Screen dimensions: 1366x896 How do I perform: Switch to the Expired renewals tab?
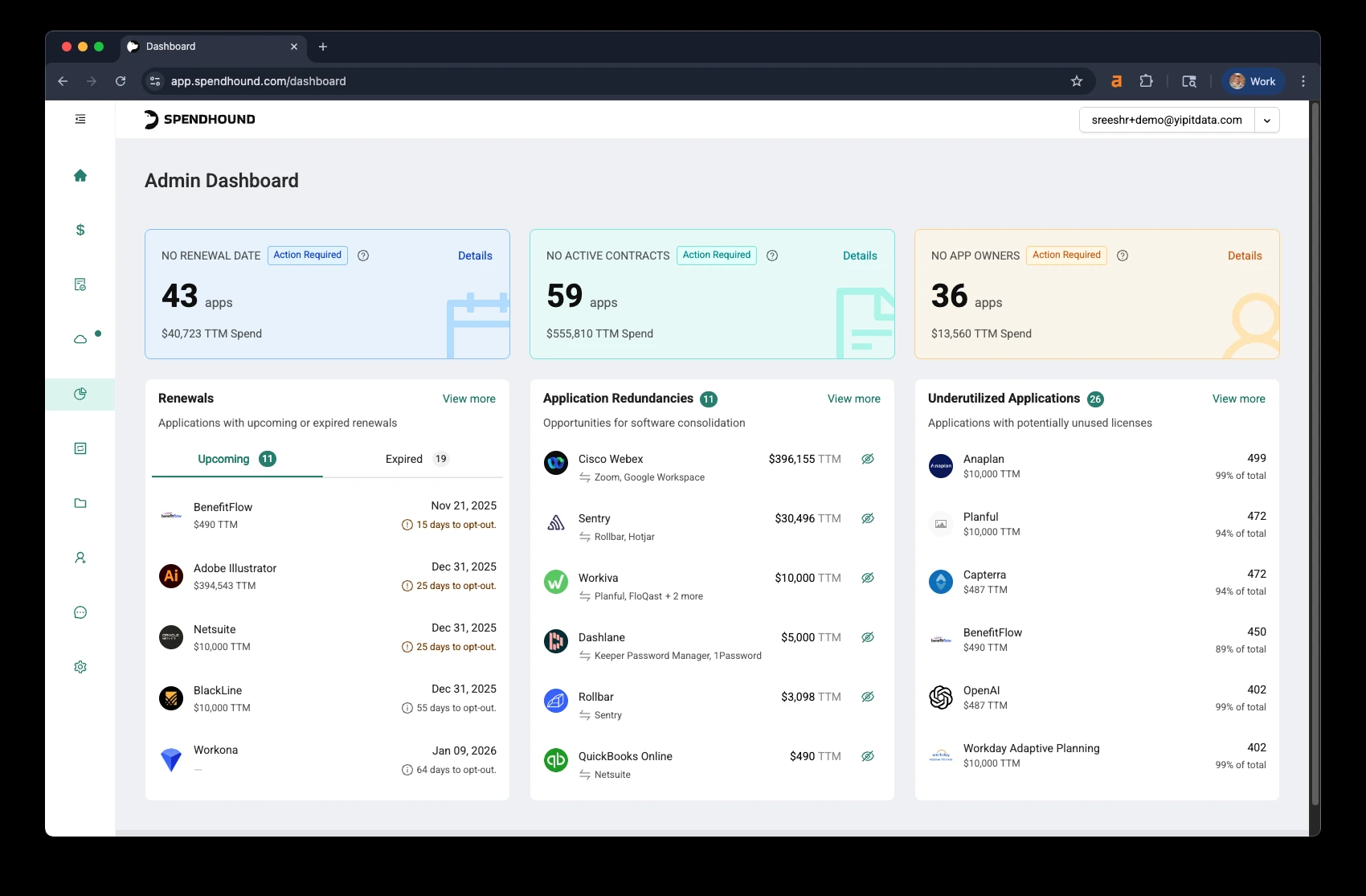point(416,459)
